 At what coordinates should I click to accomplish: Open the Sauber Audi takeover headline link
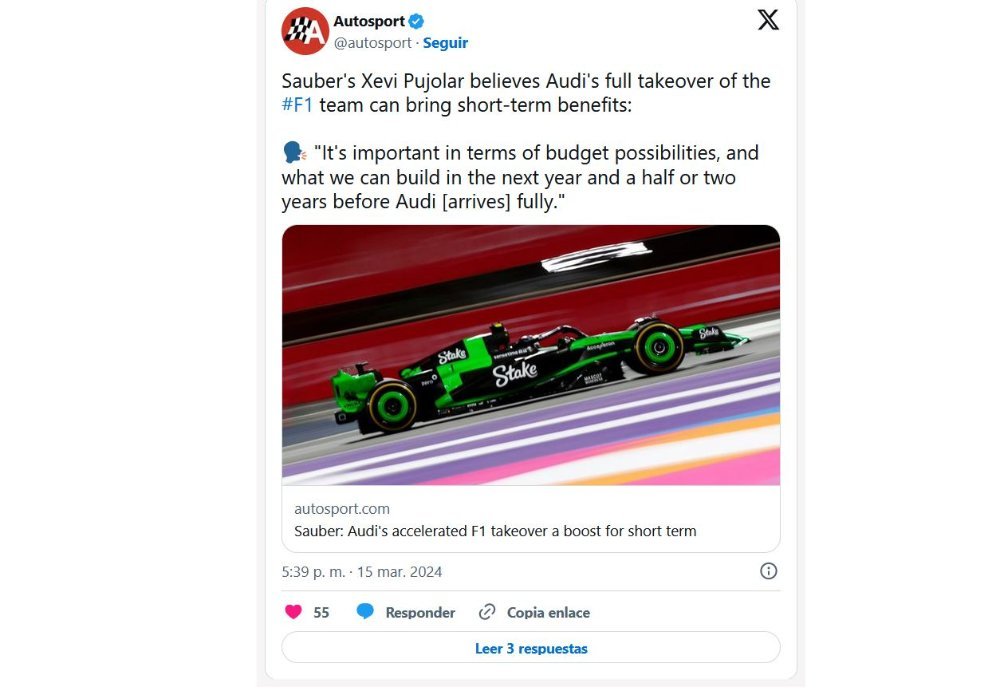coord(495,531)
